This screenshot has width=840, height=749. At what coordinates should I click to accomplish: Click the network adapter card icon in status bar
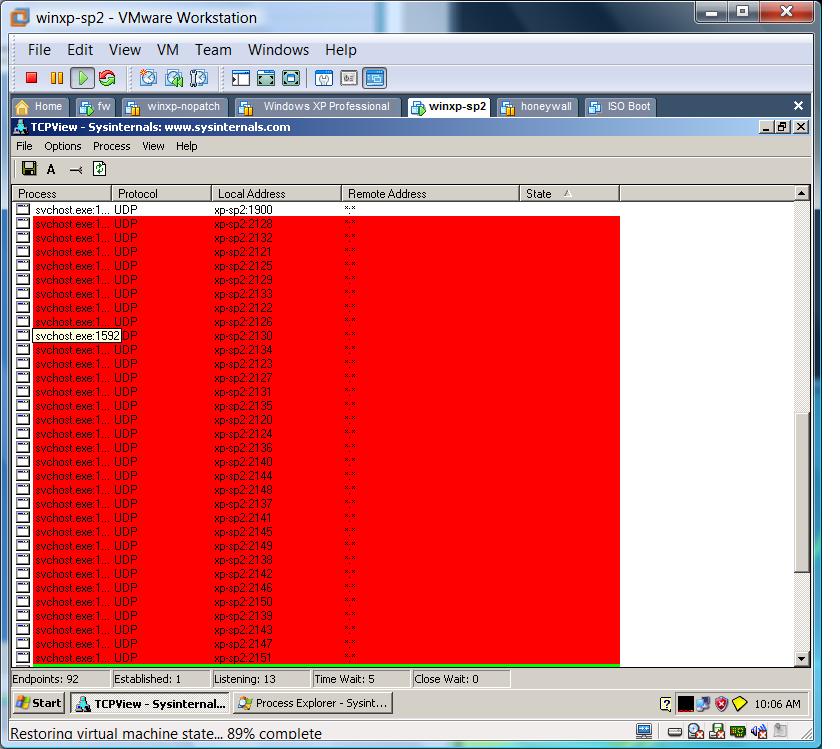[x=738, y=731]
